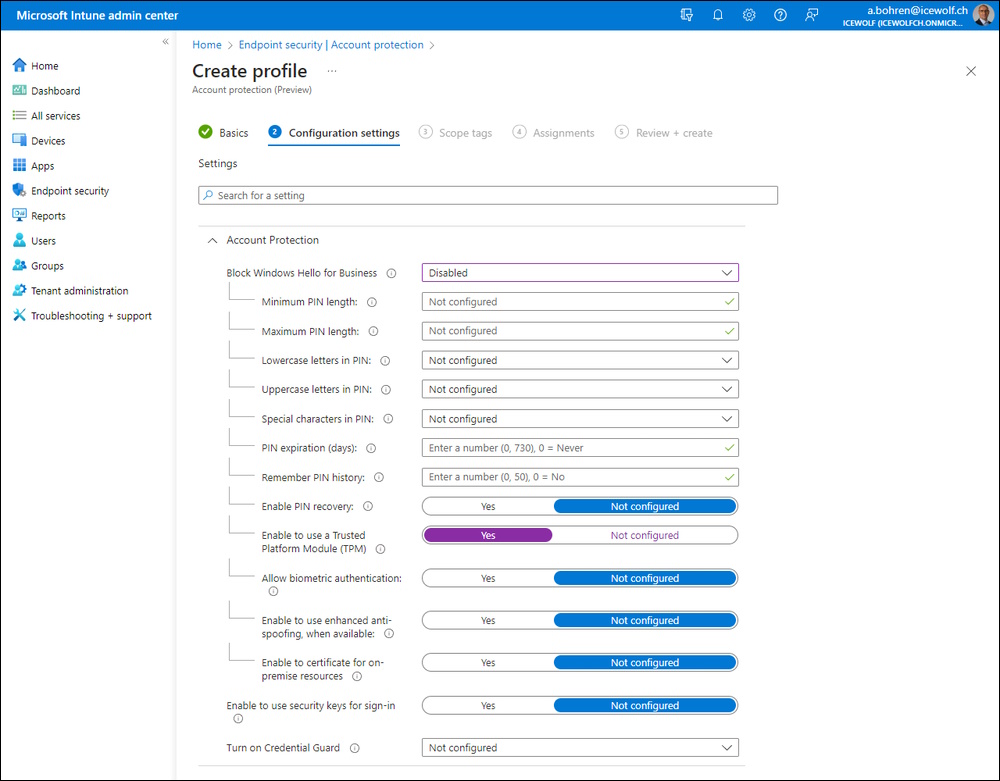Select Not configured for biometric authentication
Image resolution: width=1000 pixels, height=781 pixels.
point(645,578)
